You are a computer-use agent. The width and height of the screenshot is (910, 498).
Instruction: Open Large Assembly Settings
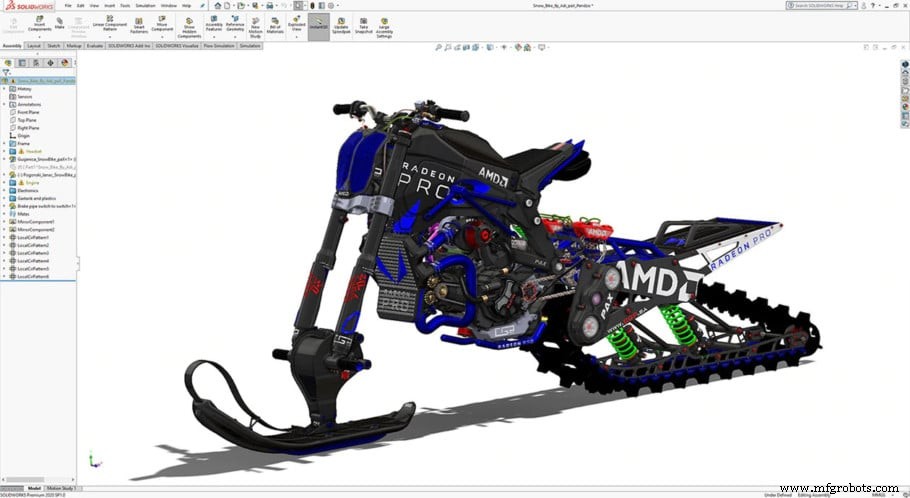(384, 27)
